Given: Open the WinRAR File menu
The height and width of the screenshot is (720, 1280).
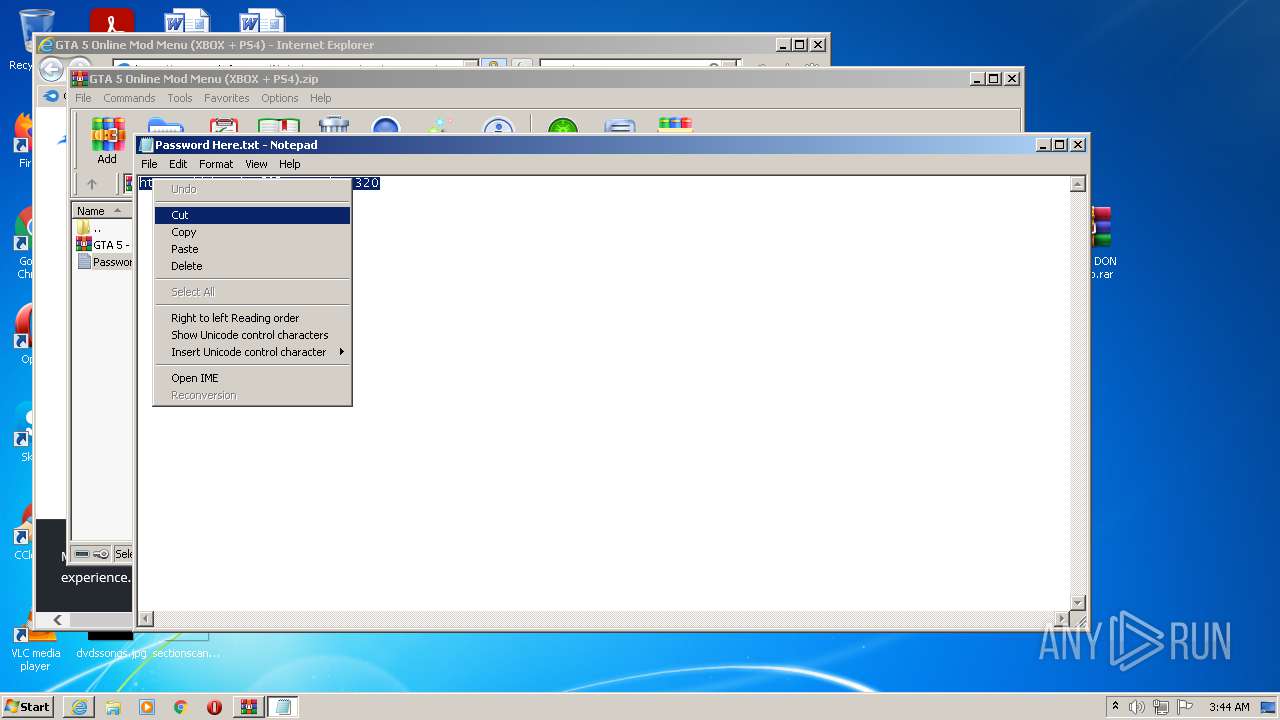Looking at the screenshot, I should (x=83, y=98).
